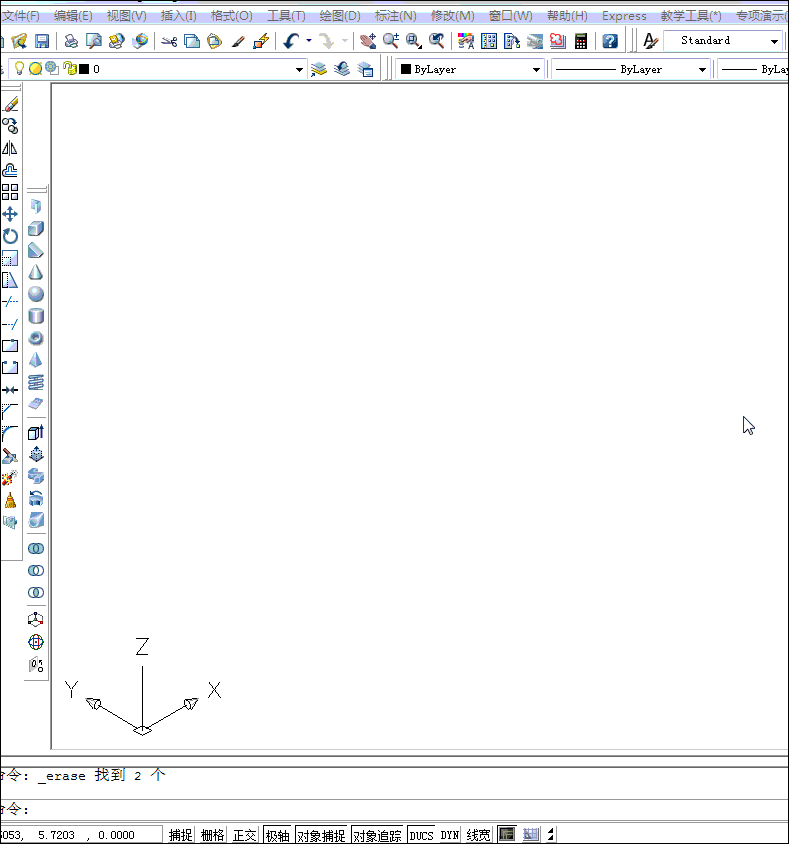Select the Extend tool

(10, 324)
